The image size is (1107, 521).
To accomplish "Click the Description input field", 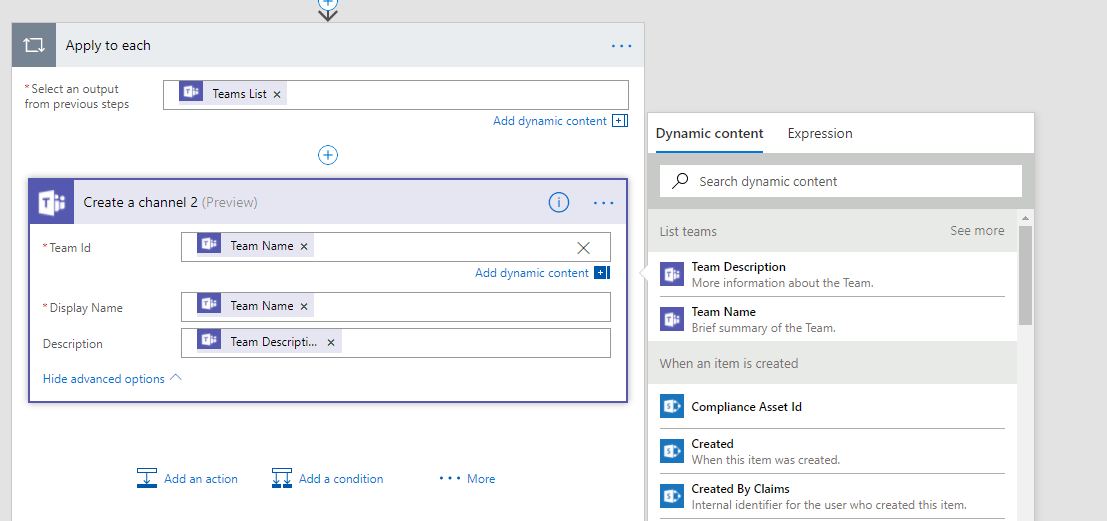I will pyautogui.click(x=395, y=343).
